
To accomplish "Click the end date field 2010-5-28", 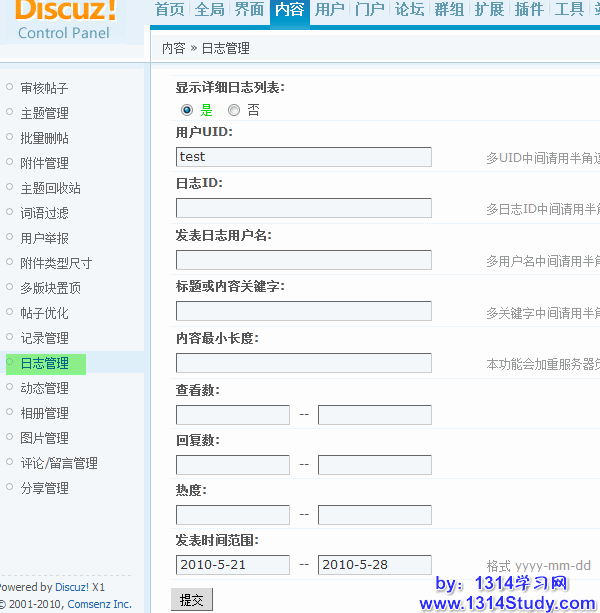I will click(374, 565).
